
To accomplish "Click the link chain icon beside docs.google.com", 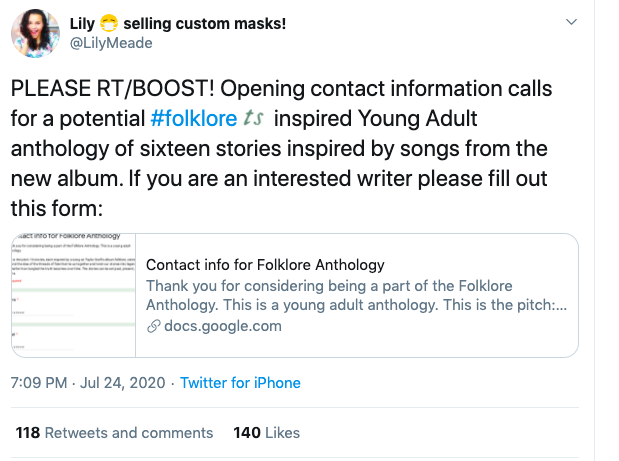I will point(154,326).
